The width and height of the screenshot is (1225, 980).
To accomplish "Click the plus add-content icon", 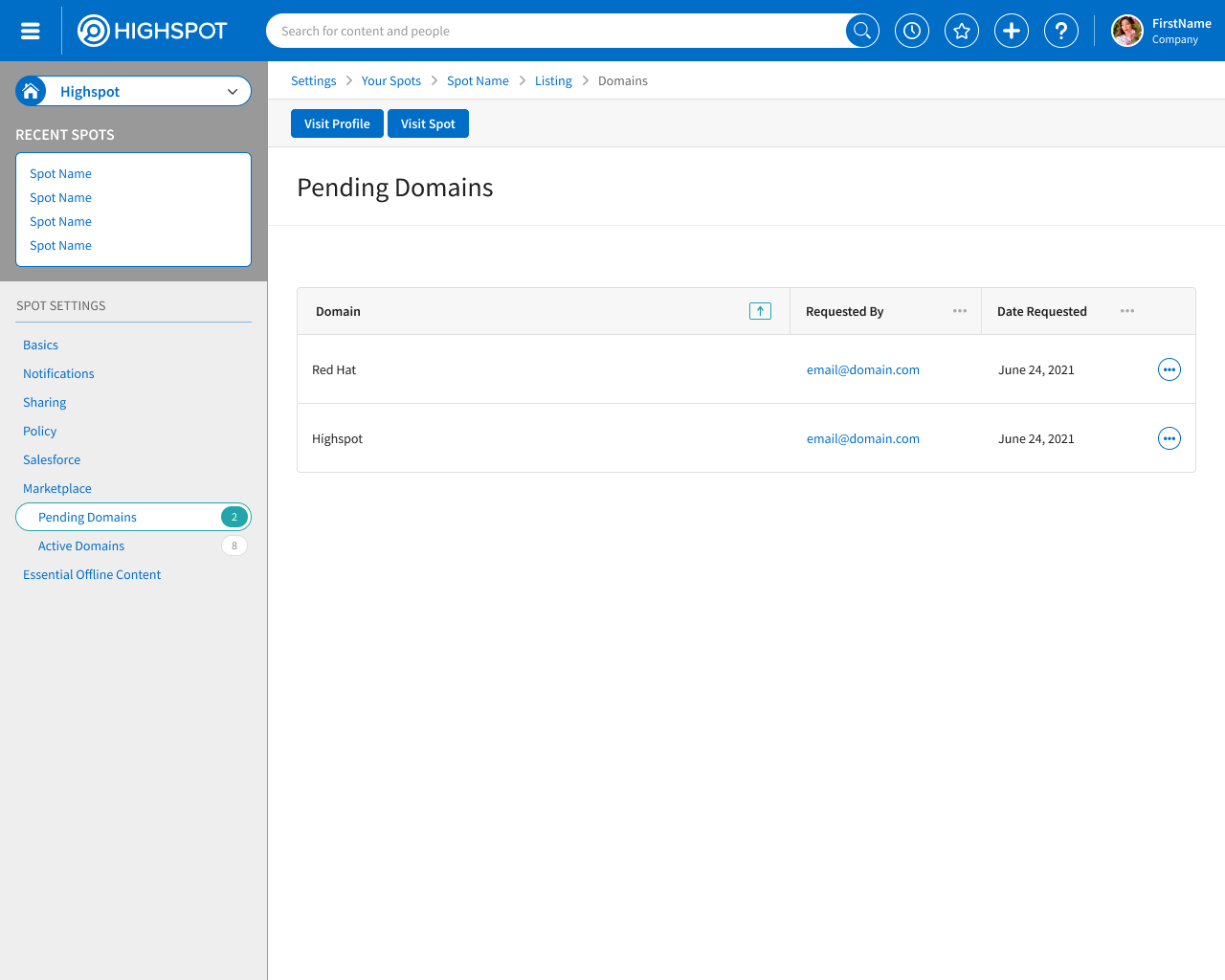I will [x=1012, y=31].
